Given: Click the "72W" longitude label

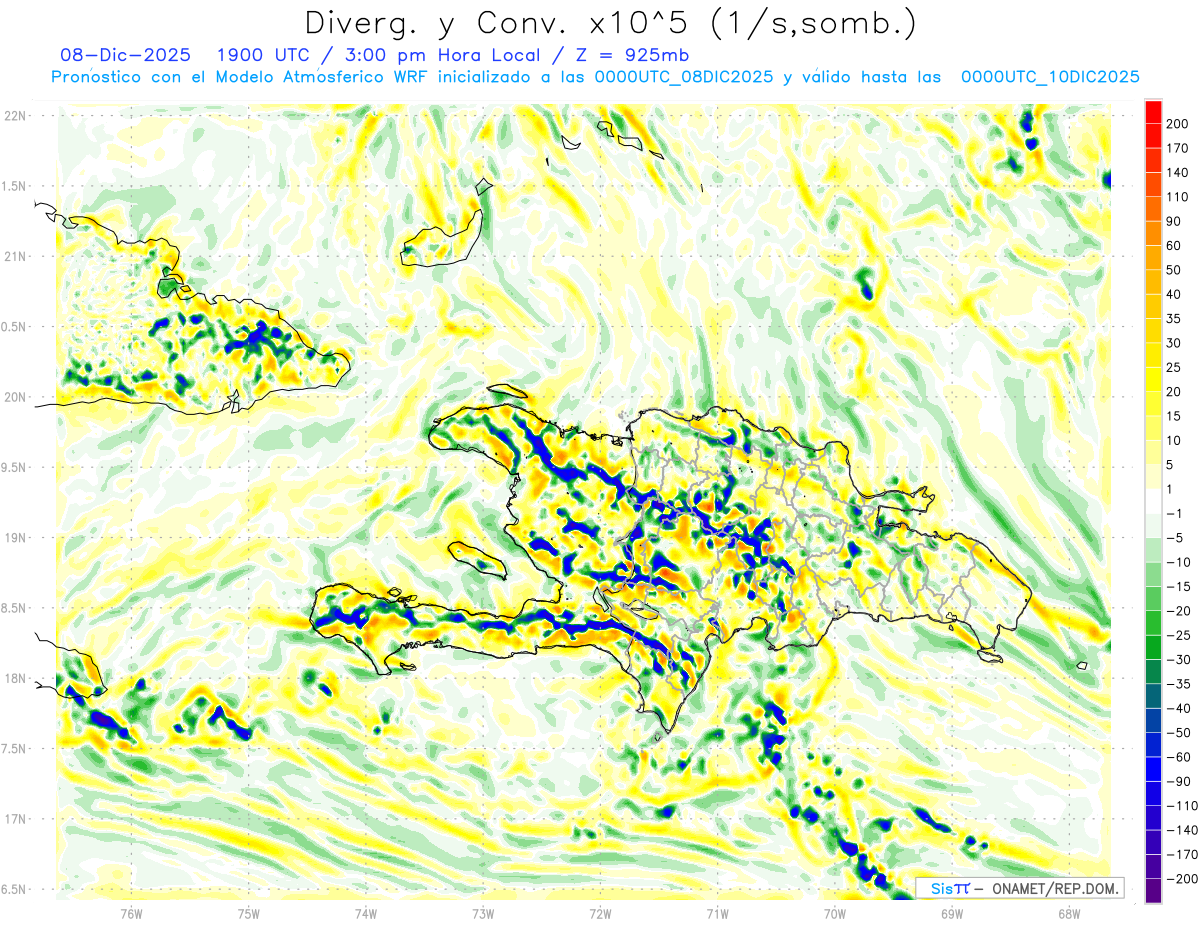Looking at the screenshot, I should tap(600, 913).
